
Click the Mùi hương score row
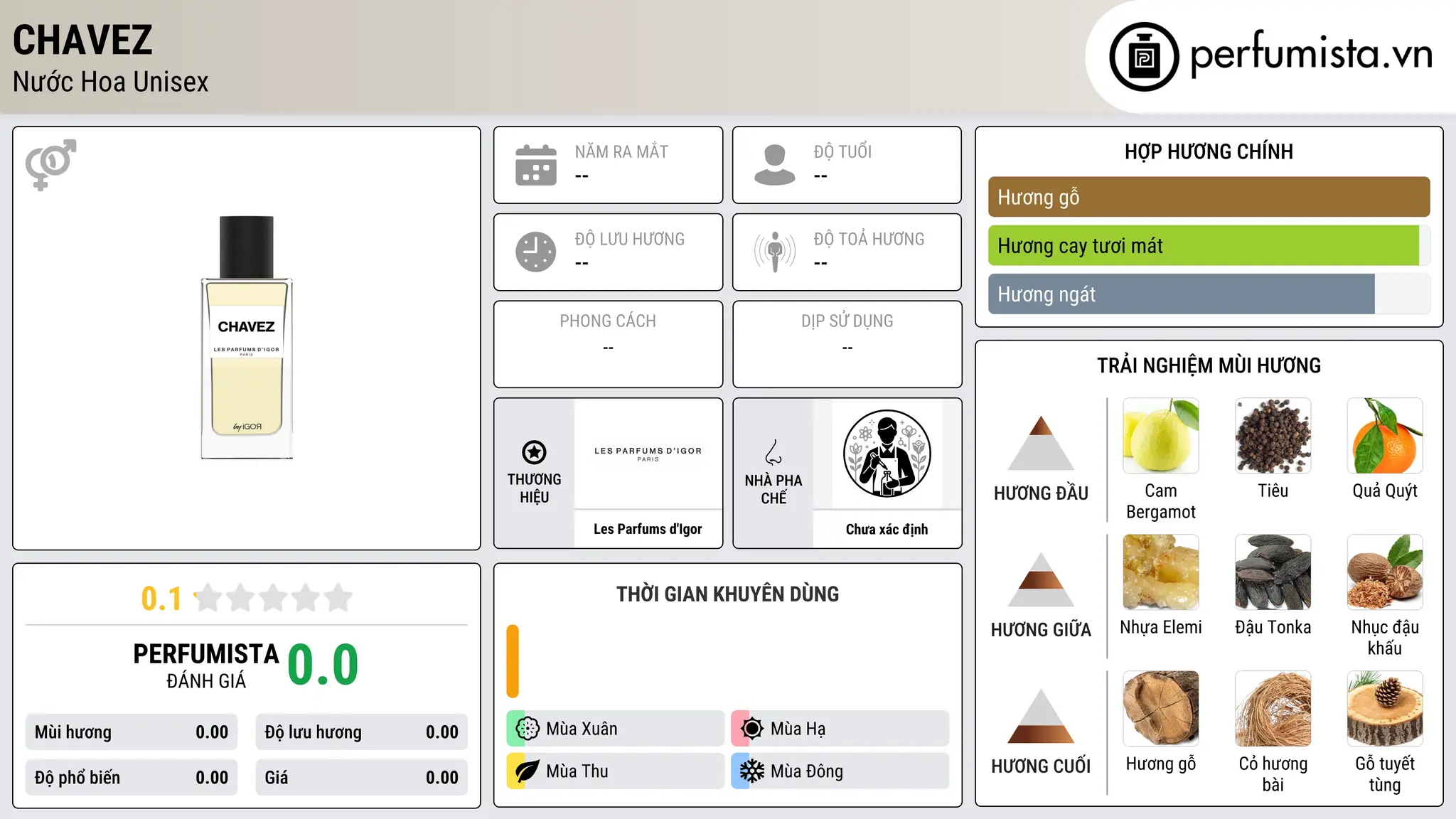pos(132,732)
